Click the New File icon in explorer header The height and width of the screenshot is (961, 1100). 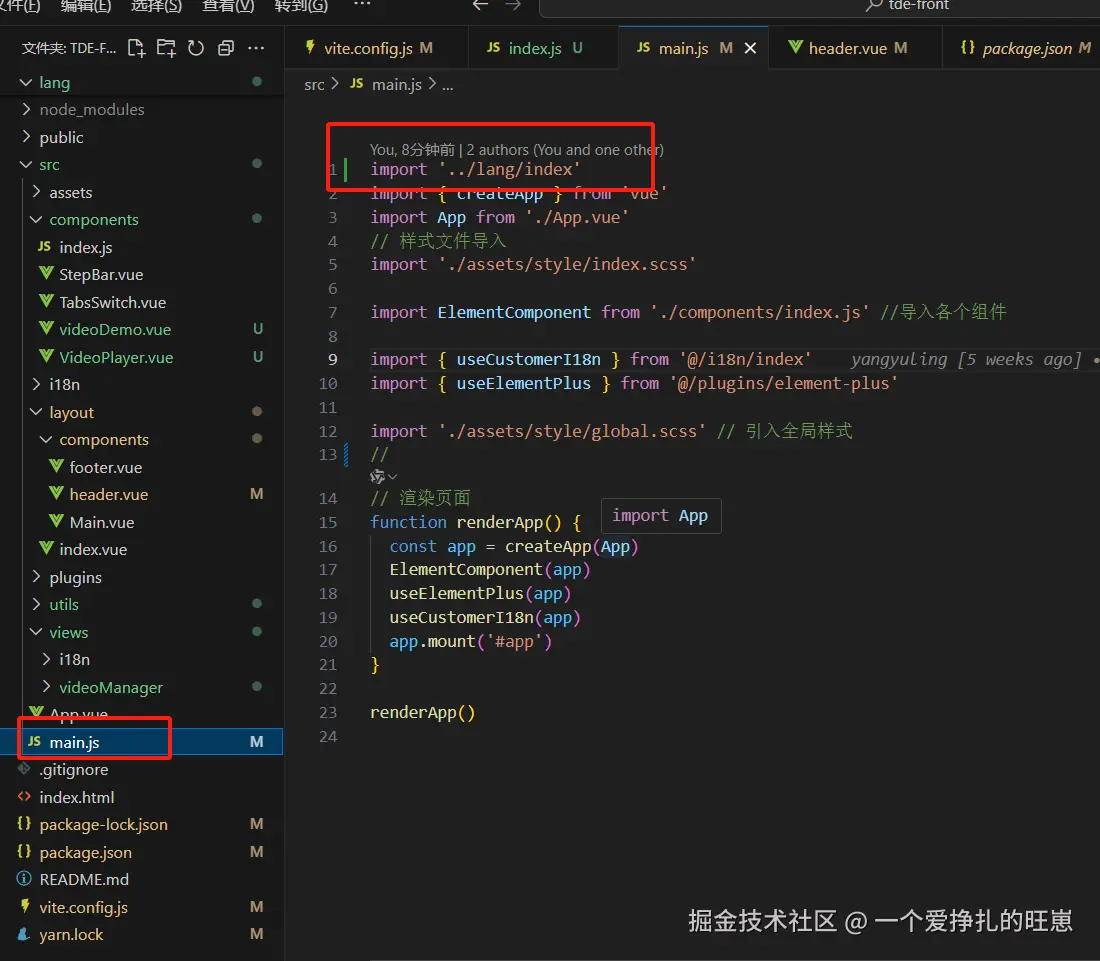136,48
